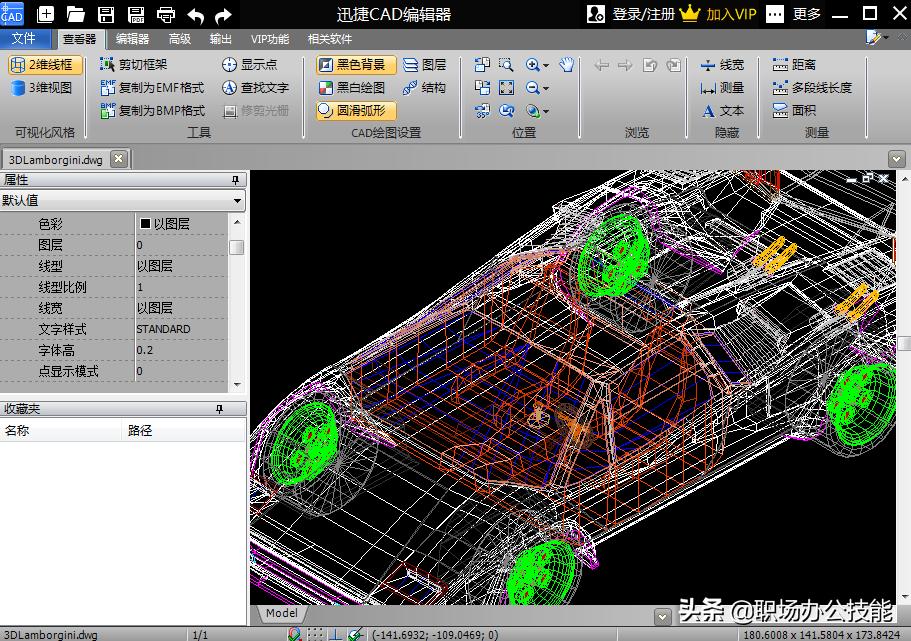The width and height of the screenshot is (911, 641).
Task: Open the zoom-in dropdown arrow
Action: point(546,65)
